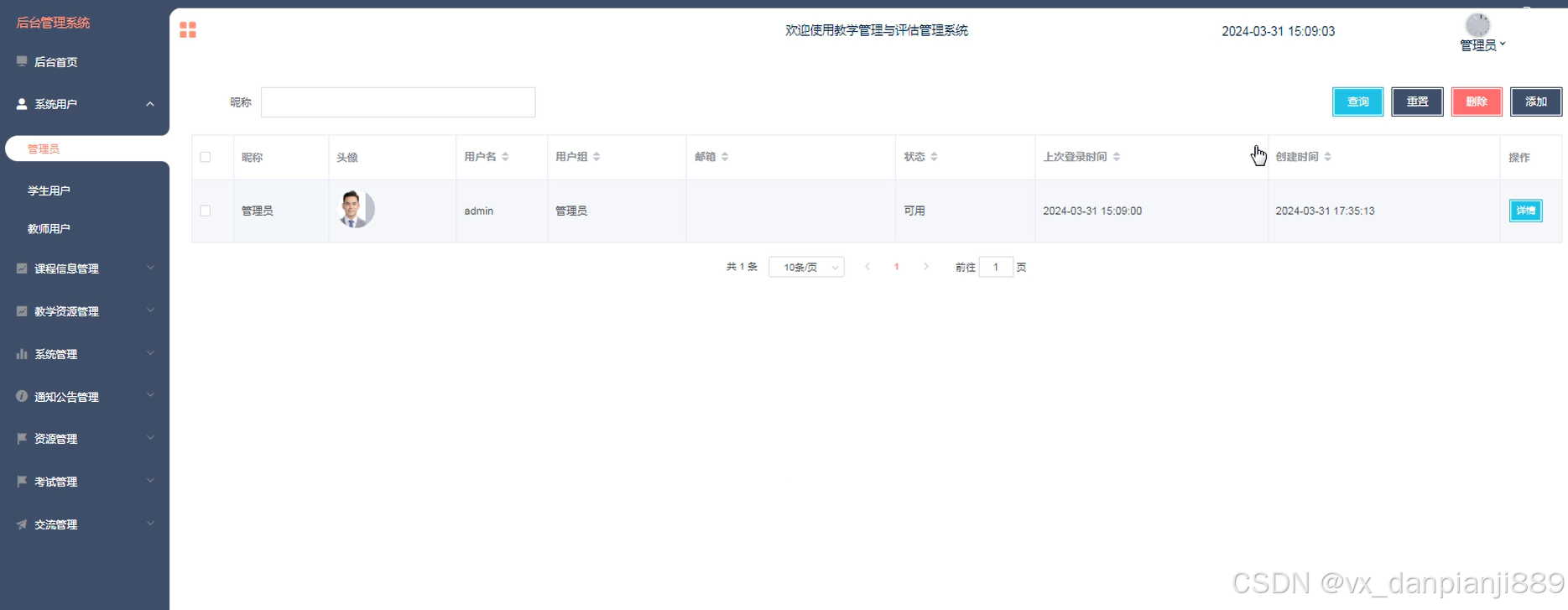Sort table by 邮箱 column
The height and width of the screenshot is (610, 1568).
click(725, 157)
